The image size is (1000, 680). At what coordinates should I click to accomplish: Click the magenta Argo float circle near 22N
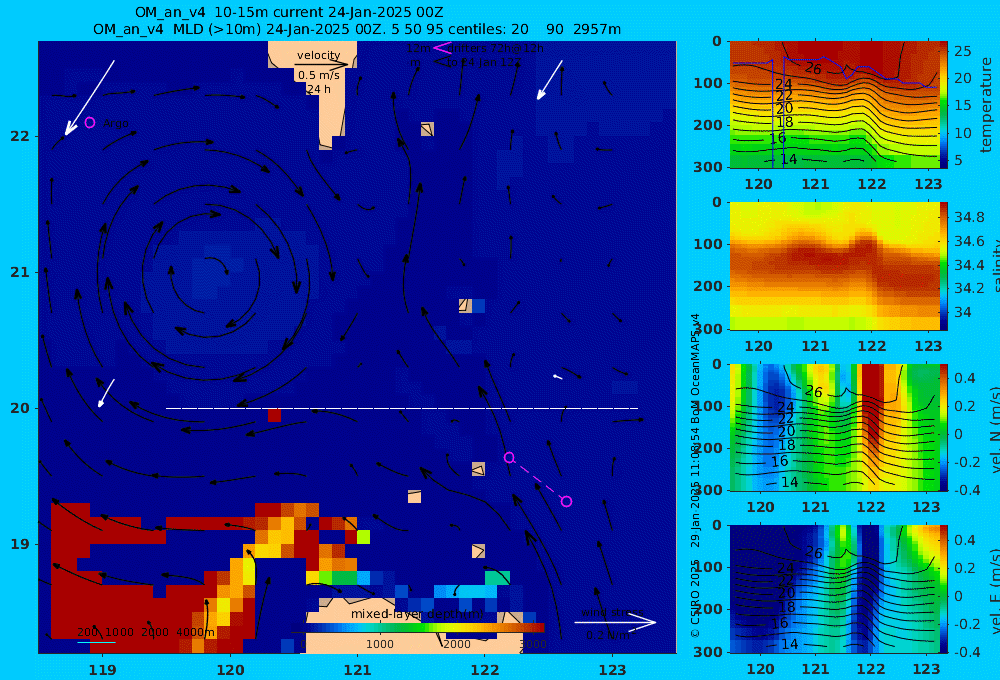[90, 122]
